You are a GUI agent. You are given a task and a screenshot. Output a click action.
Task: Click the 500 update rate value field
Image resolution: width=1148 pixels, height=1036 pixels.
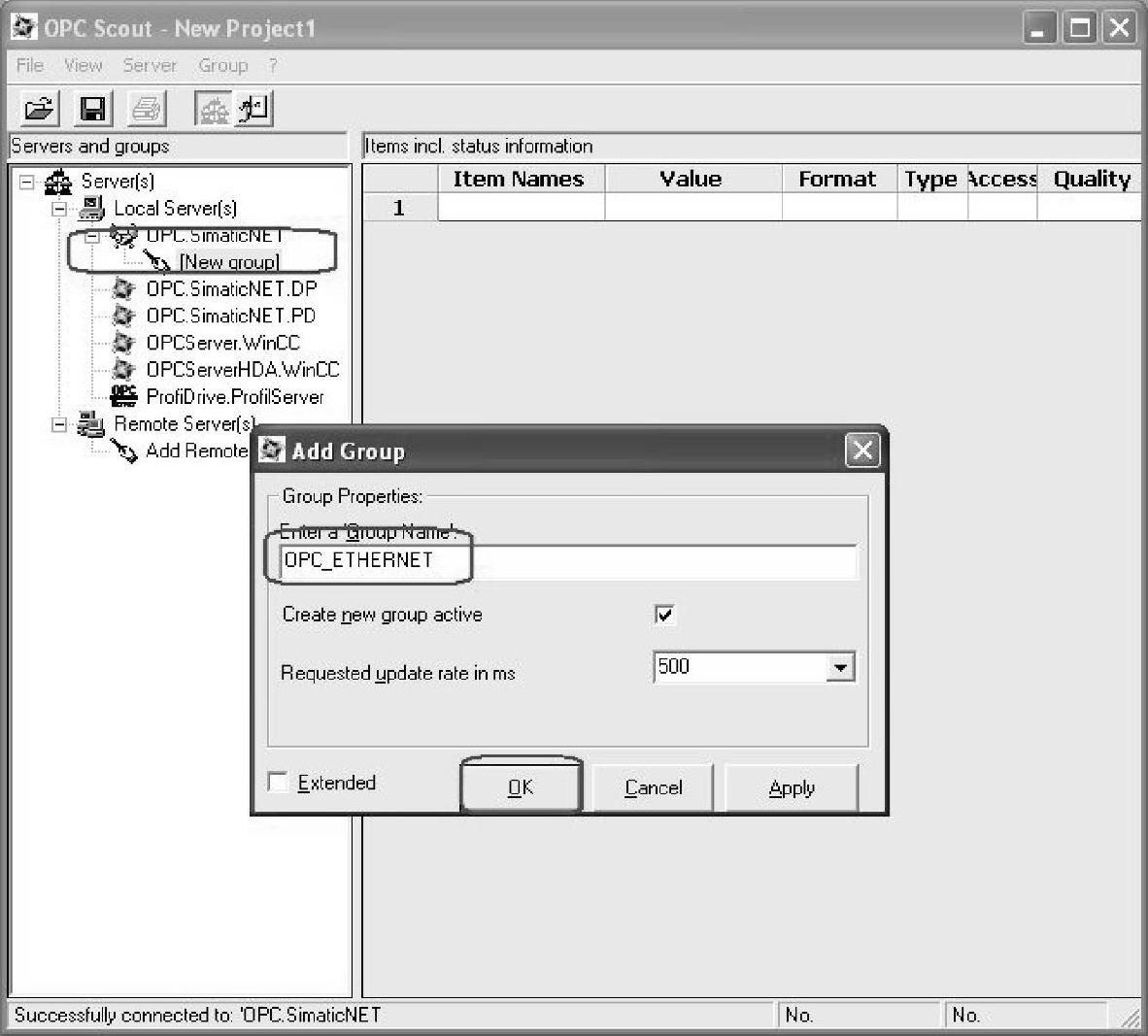pos(741,667)
